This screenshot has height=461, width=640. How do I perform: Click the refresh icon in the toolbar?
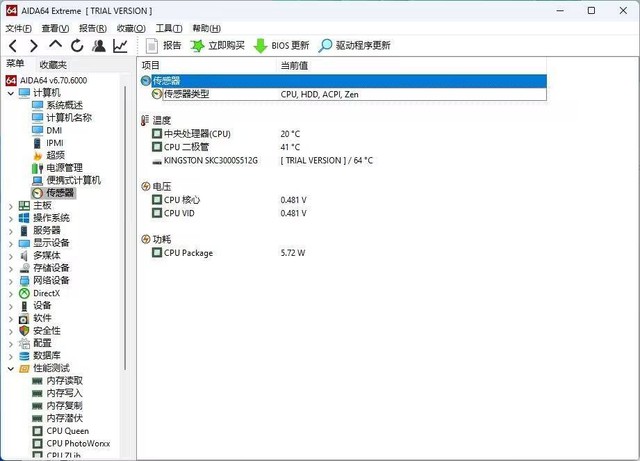tap(77, 46)
